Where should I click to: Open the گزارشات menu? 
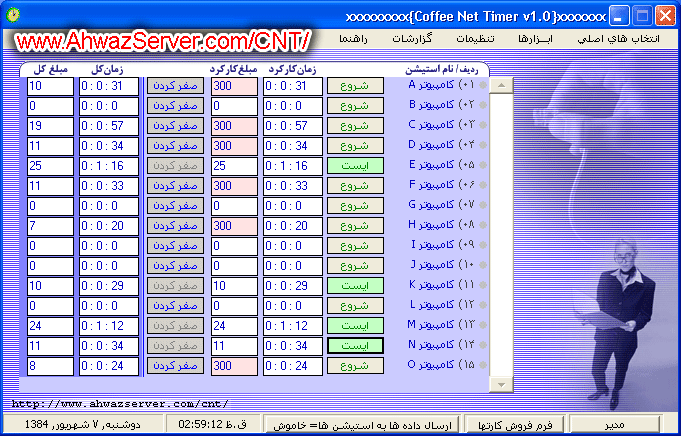pyautogui.click(x=412, y=39)
